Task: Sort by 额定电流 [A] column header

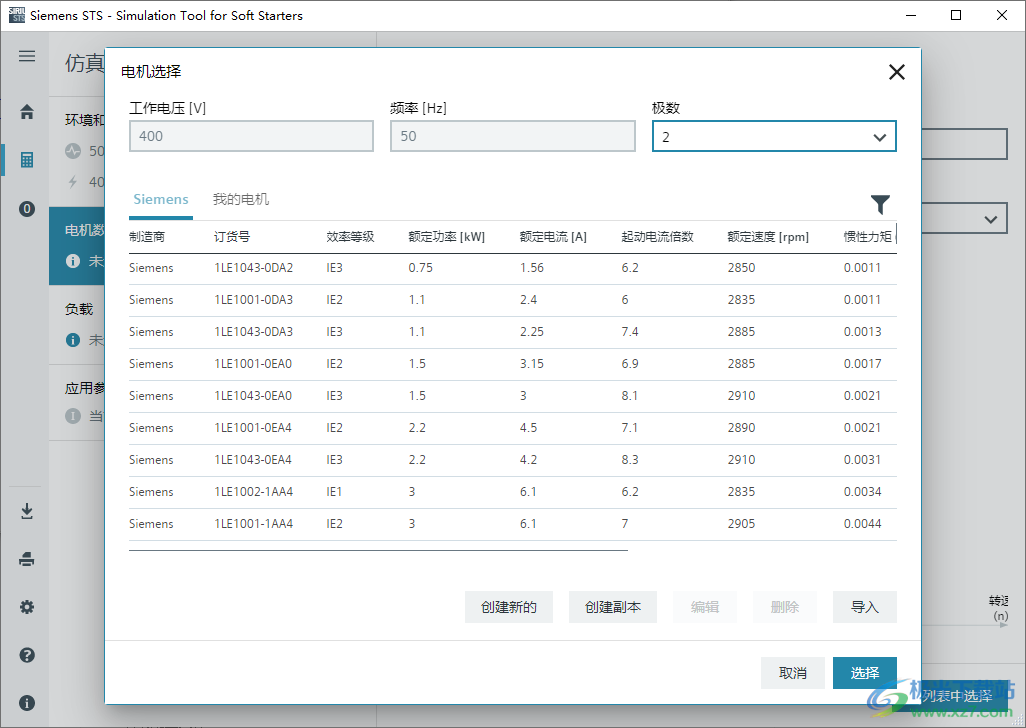Action: (553, 237)
